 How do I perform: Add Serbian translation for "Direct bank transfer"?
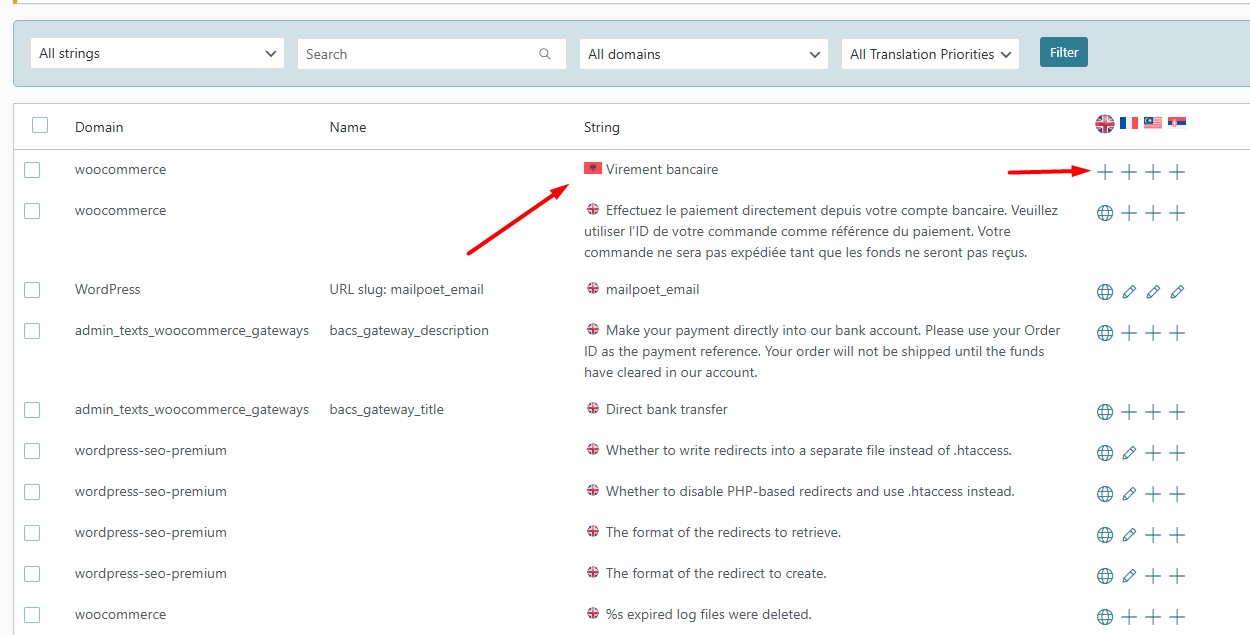1178,411
